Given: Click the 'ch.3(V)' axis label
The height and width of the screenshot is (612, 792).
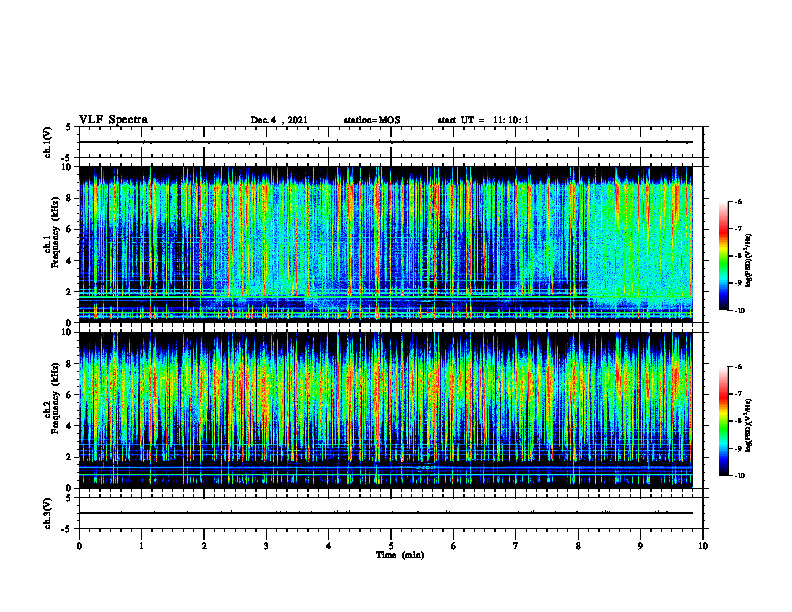Looking at the screenshot, I should click(47, 513).
